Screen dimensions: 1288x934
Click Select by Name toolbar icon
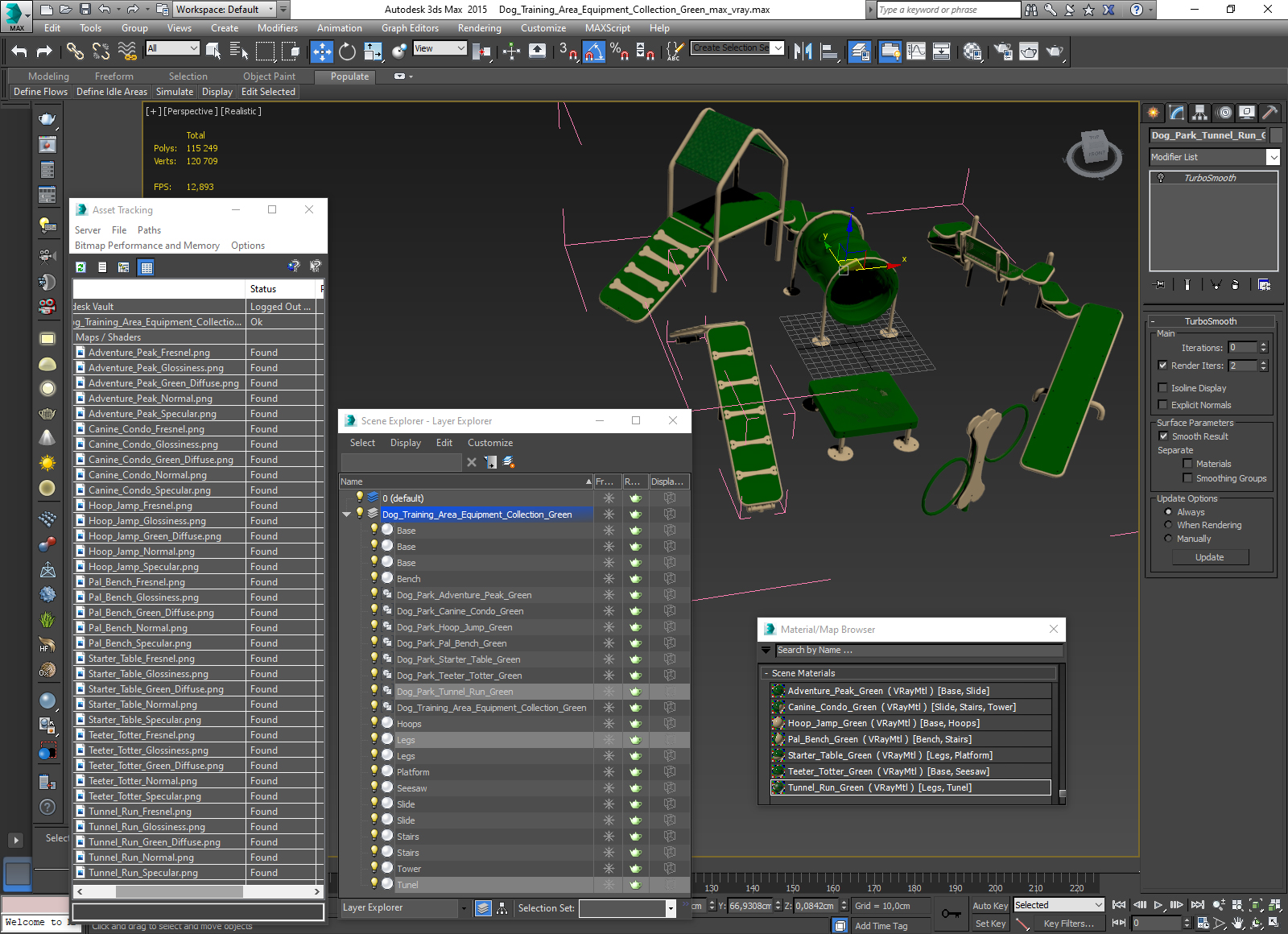[239, 52]
